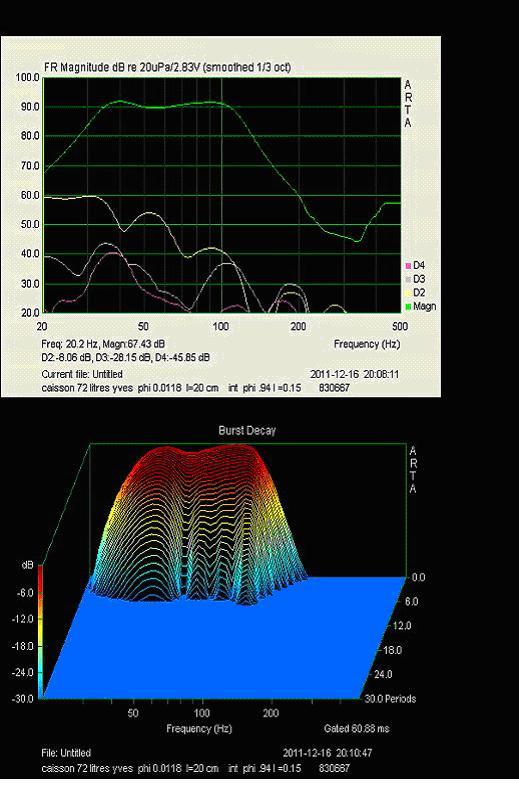
Task: Click 'File: Untitled' under burst decay plot
Action: click(x=66, y=753)
